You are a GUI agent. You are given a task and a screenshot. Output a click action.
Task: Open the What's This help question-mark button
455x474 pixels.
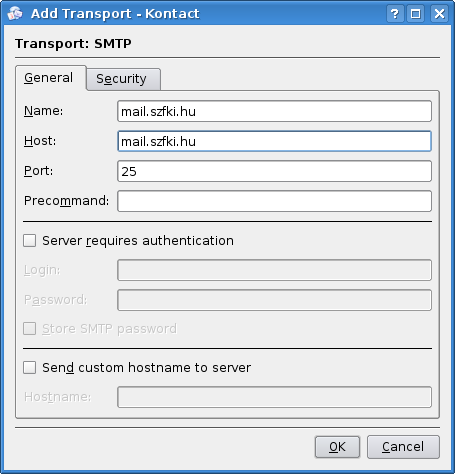pyautogui.click(x=395, y=14)
